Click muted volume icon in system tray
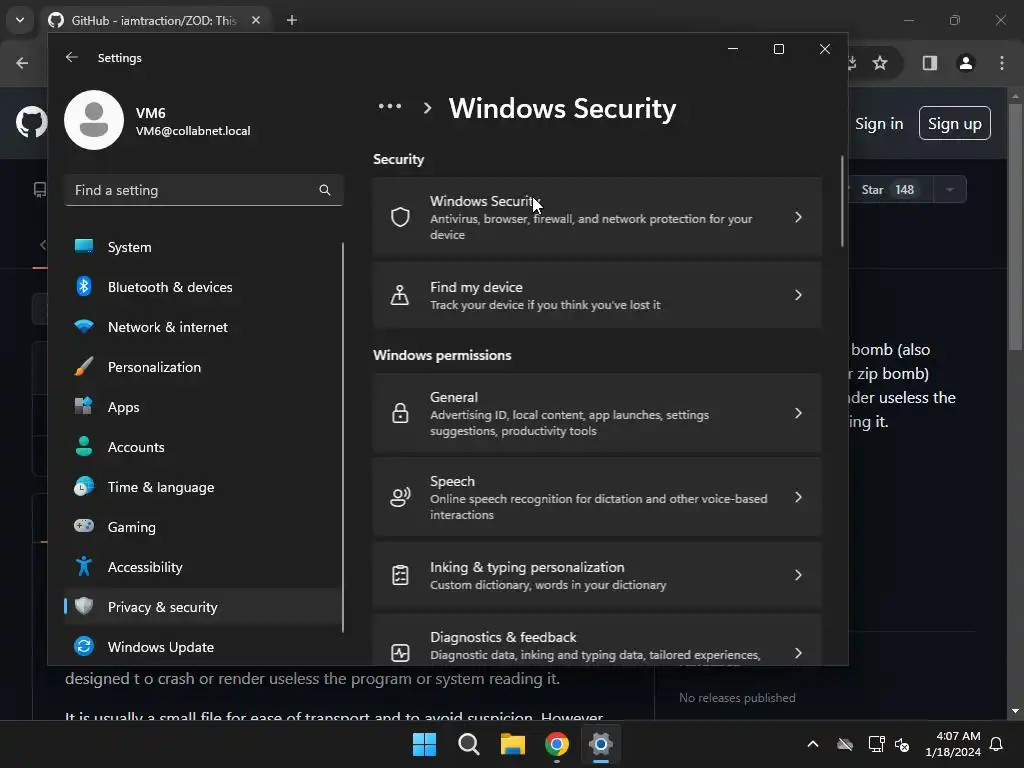1024x768 pixels. click(902, 744)
